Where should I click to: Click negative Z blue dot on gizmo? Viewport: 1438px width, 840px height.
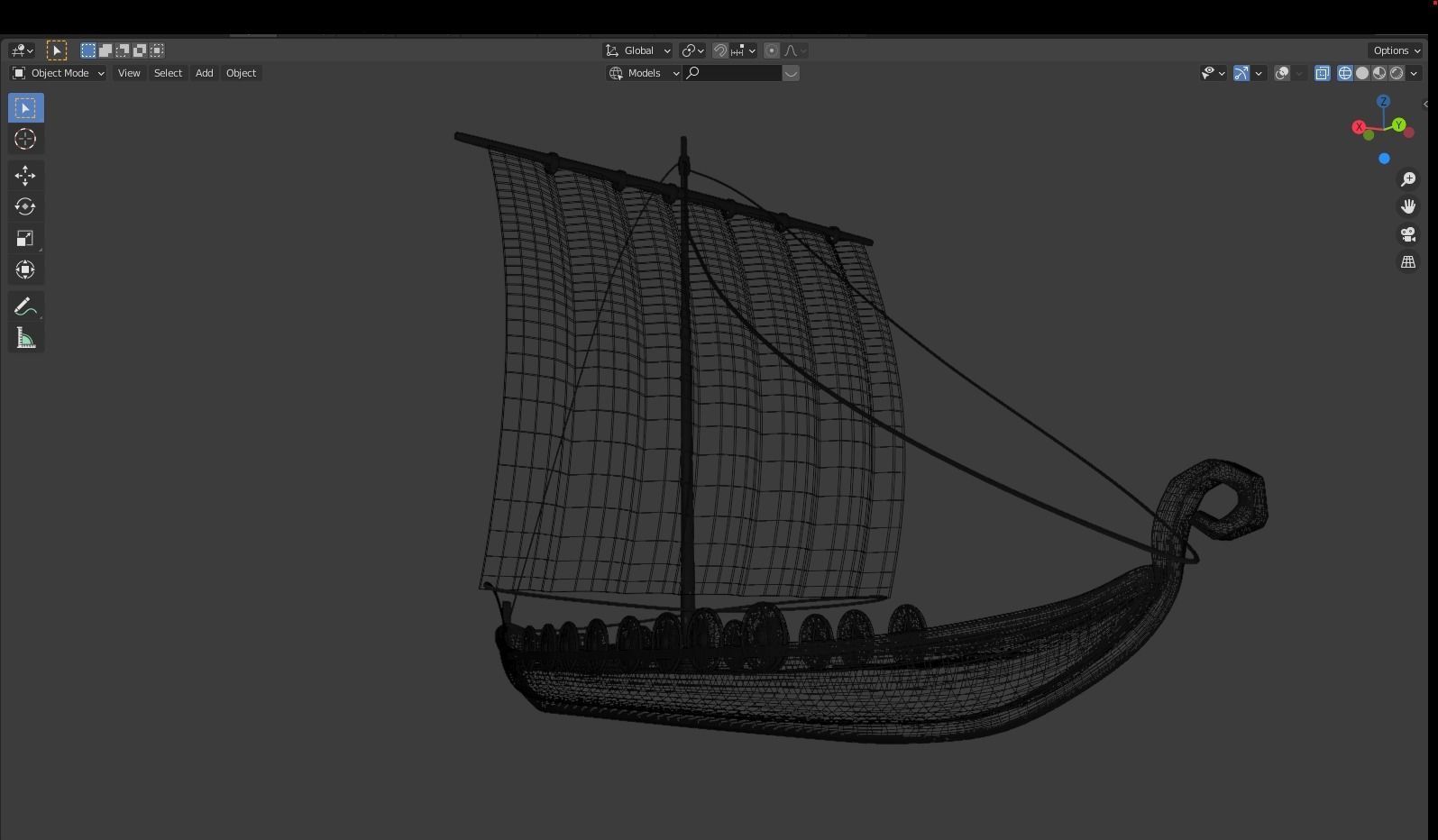click(x=1384, y=159)
